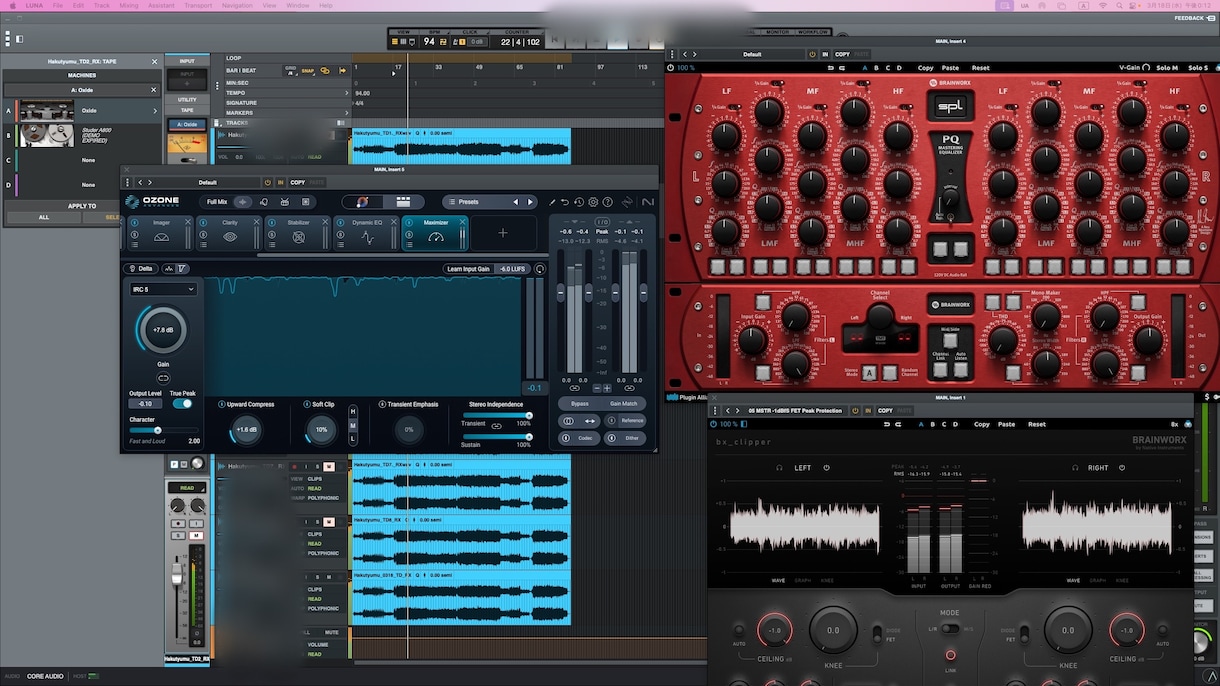1220x686 pixels.
Task: Adjust the Transient stereo independence slider
Action: pyautogui.click(x=497, y=415)
